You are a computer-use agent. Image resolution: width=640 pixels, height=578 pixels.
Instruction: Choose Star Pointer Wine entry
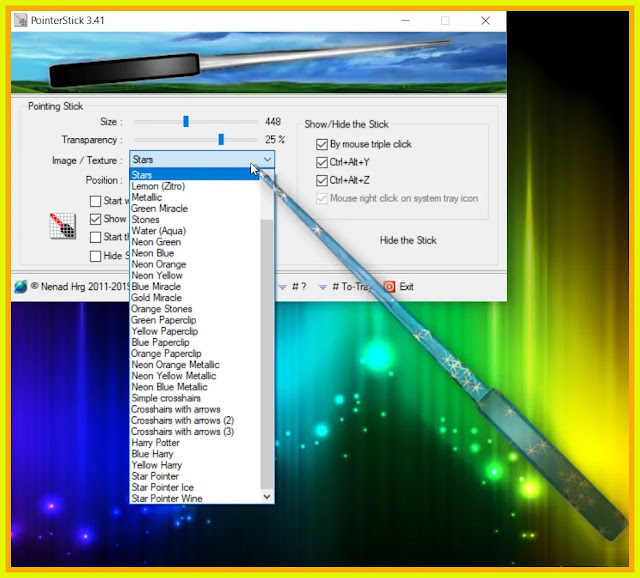coord(195,498)
